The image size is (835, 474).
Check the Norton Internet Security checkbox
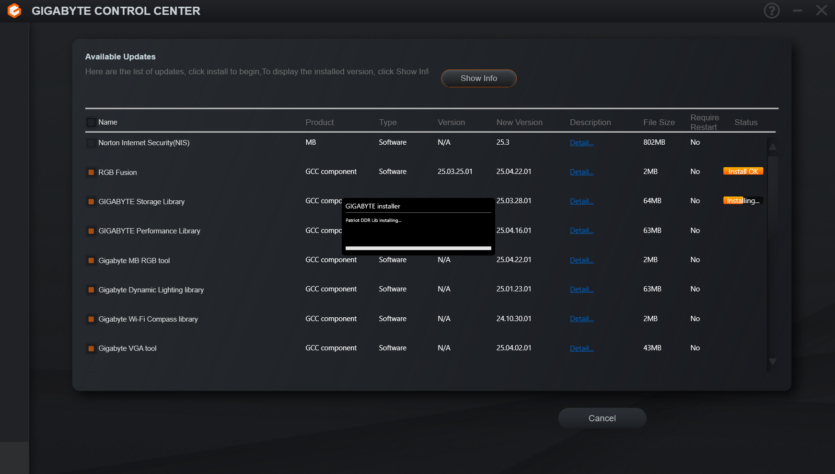(x=91, y=143)
